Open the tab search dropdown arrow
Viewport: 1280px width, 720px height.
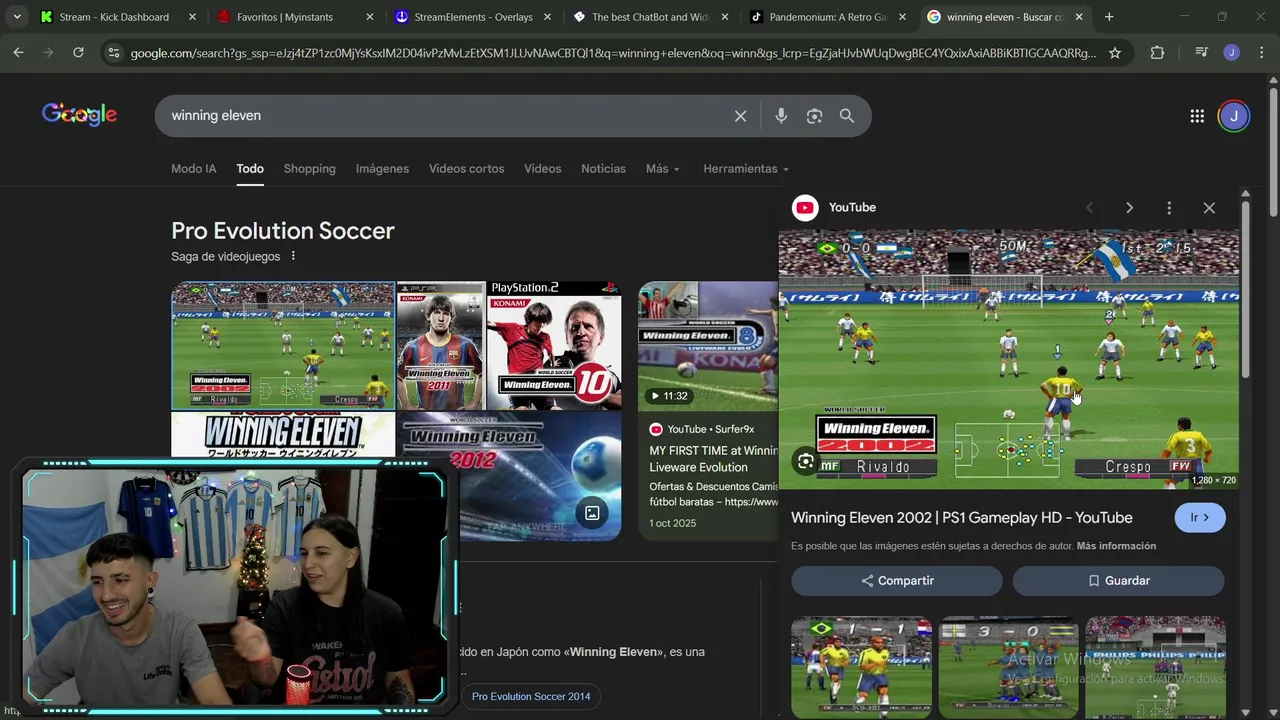[x=17, y=17]
